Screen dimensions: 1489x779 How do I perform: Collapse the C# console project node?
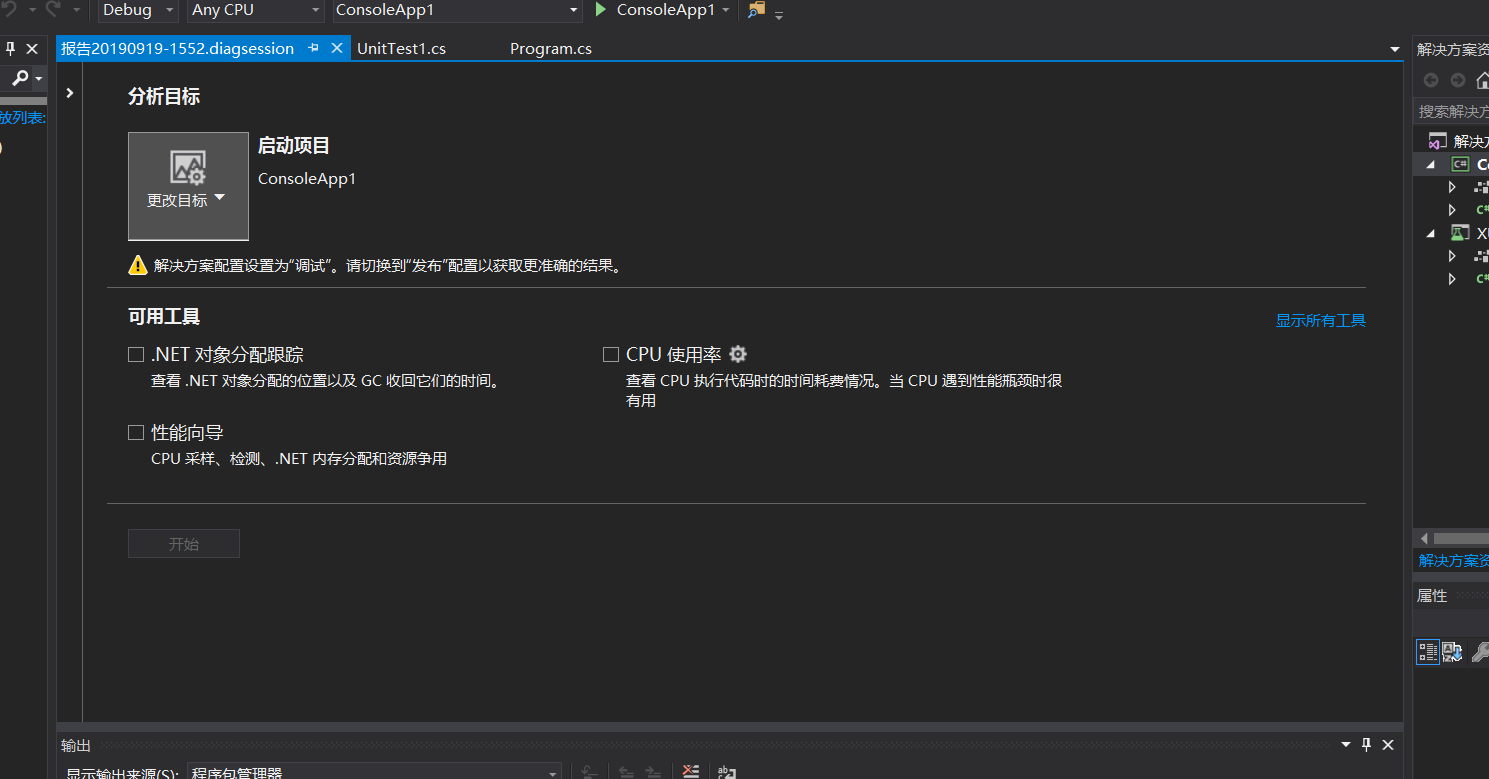pyautogui.click(x=1431, y=164)
